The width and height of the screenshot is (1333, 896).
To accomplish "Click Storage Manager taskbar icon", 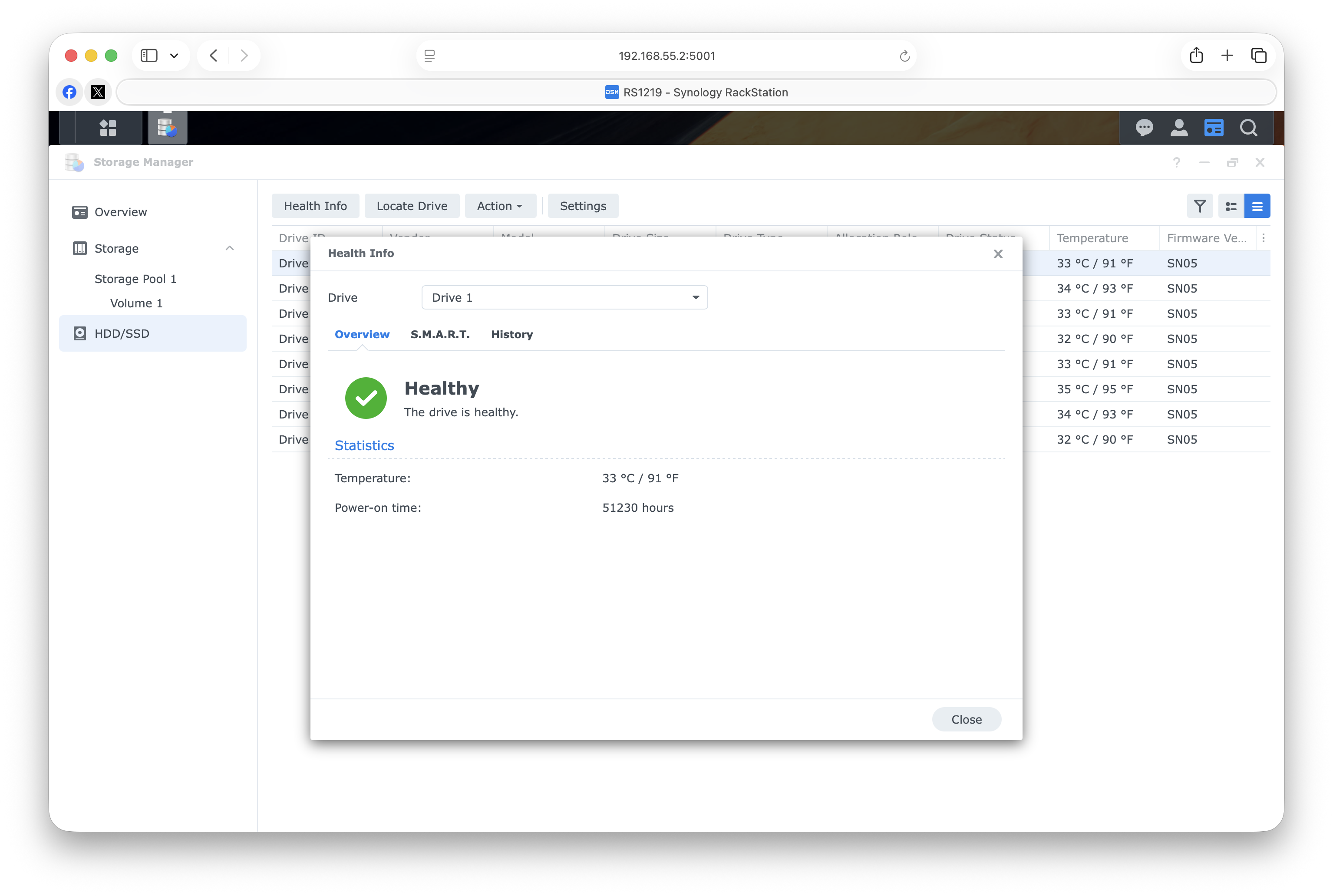I will coord(167,128).
